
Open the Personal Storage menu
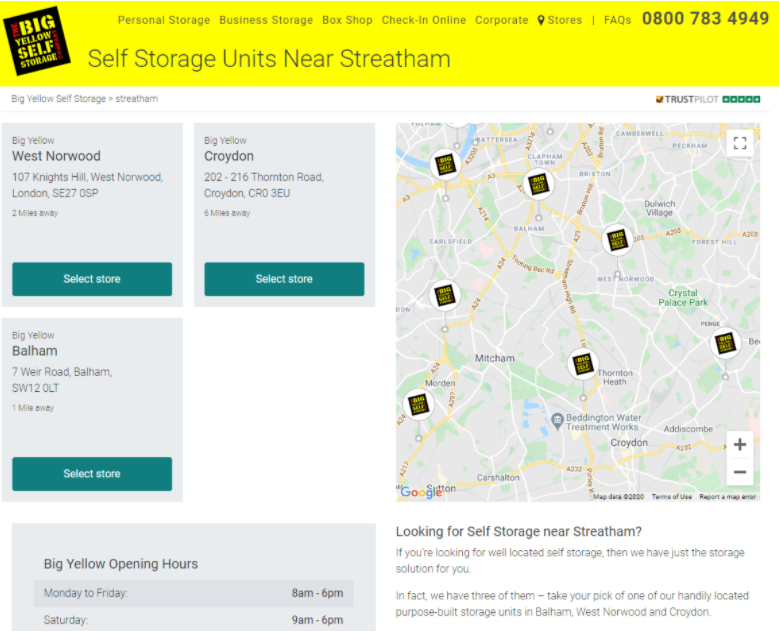click(164, 20)
